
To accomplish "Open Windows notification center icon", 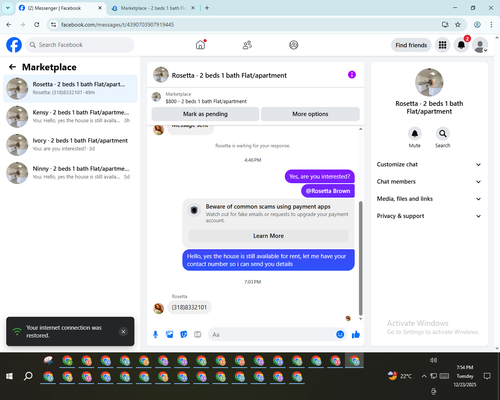I will click(x=487, y=376).
